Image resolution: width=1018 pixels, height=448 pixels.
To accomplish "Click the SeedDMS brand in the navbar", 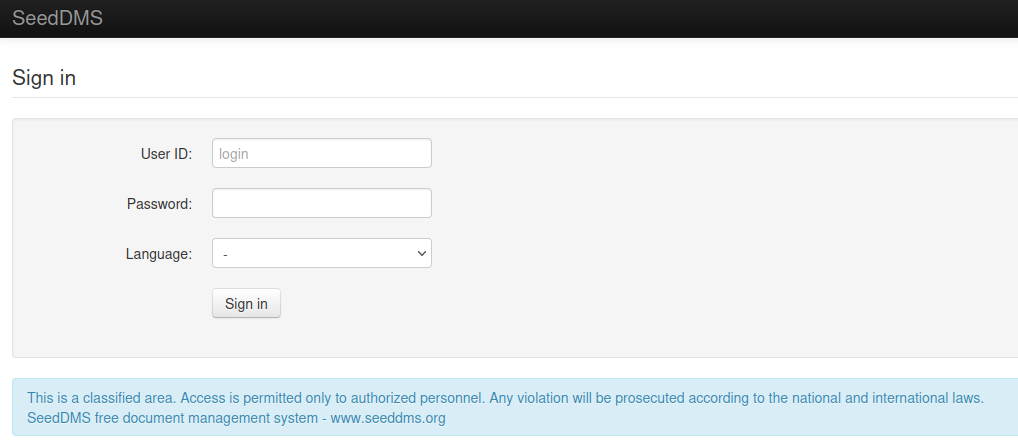I will [x=57, y=18].
